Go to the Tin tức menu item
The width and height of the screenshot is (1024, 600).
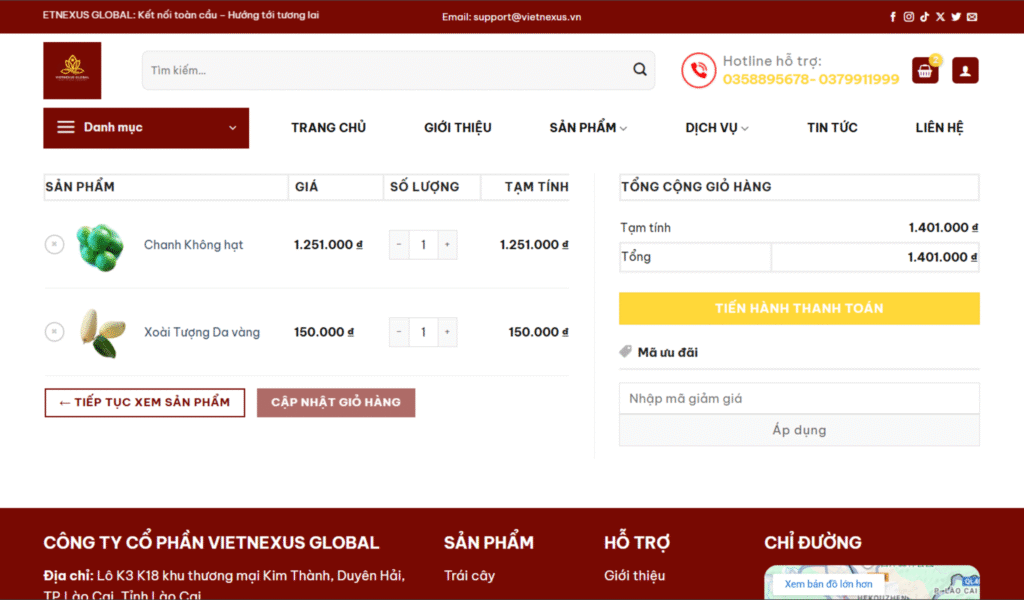tap(832, 128)
